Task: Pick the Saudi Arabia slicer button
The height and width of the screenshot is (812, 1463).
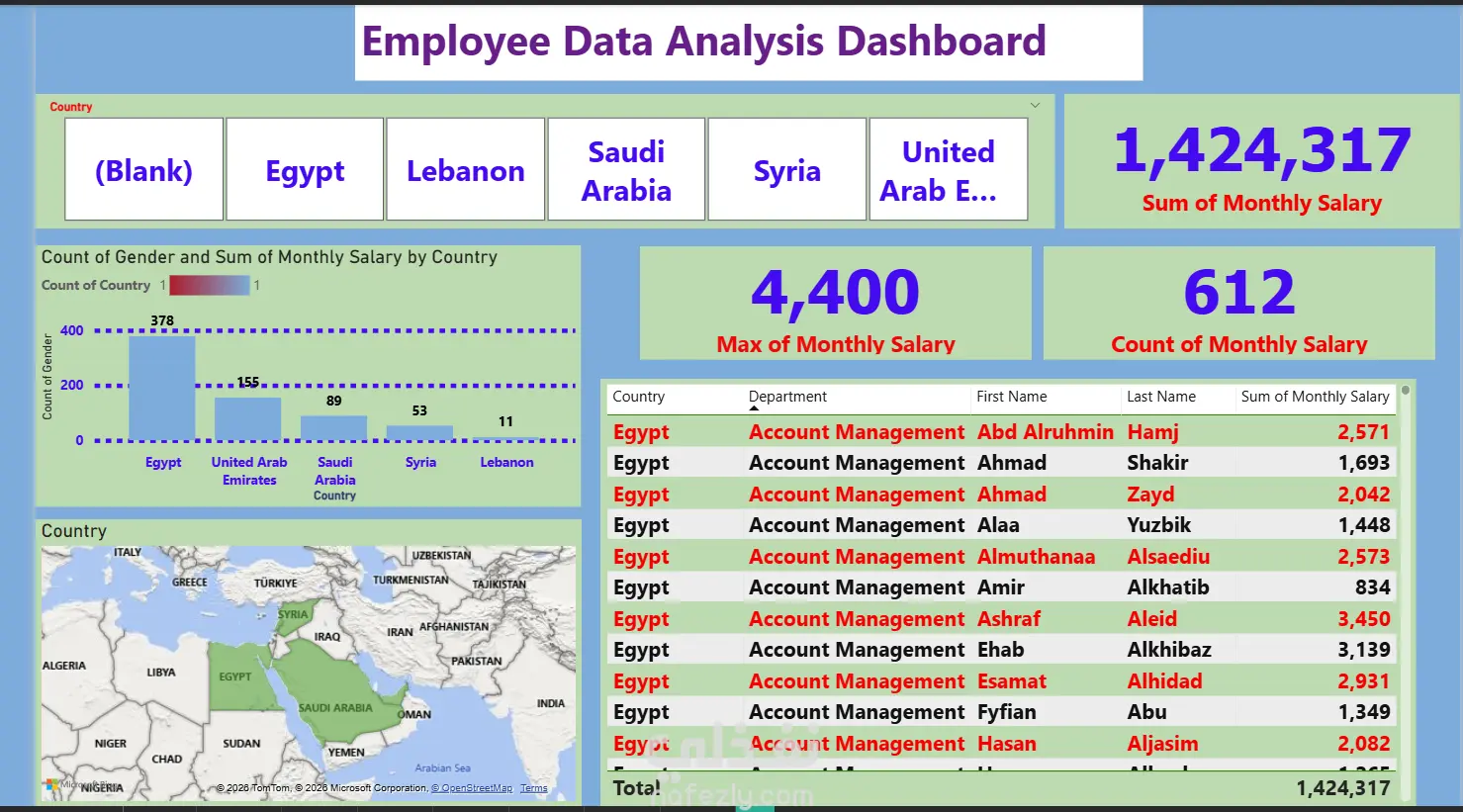Action: tap(626, 169)
